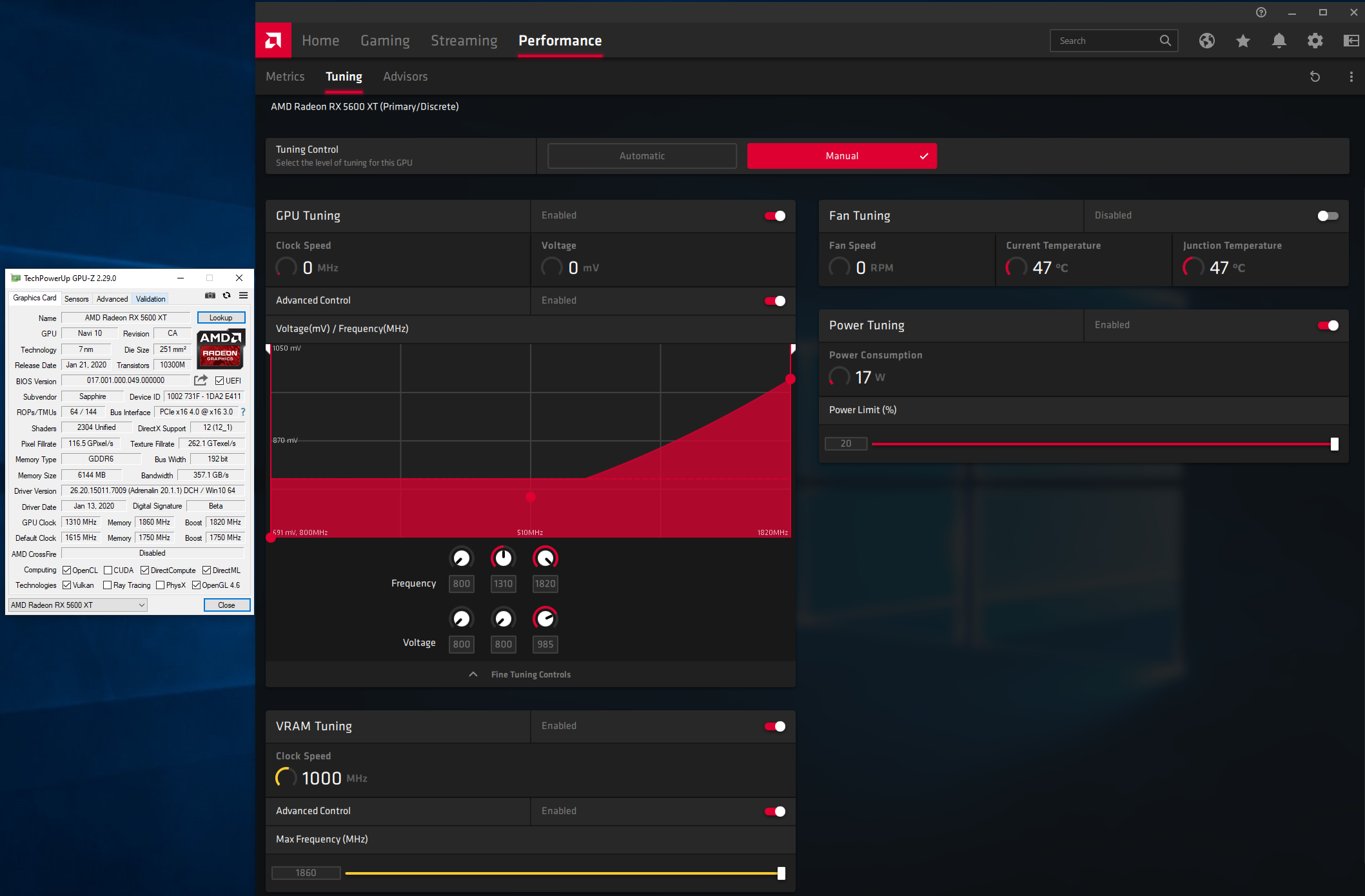The width and height of the screenshot is (1365, 896).
Task: Open the Gaming tab
Action: [385, 41]
